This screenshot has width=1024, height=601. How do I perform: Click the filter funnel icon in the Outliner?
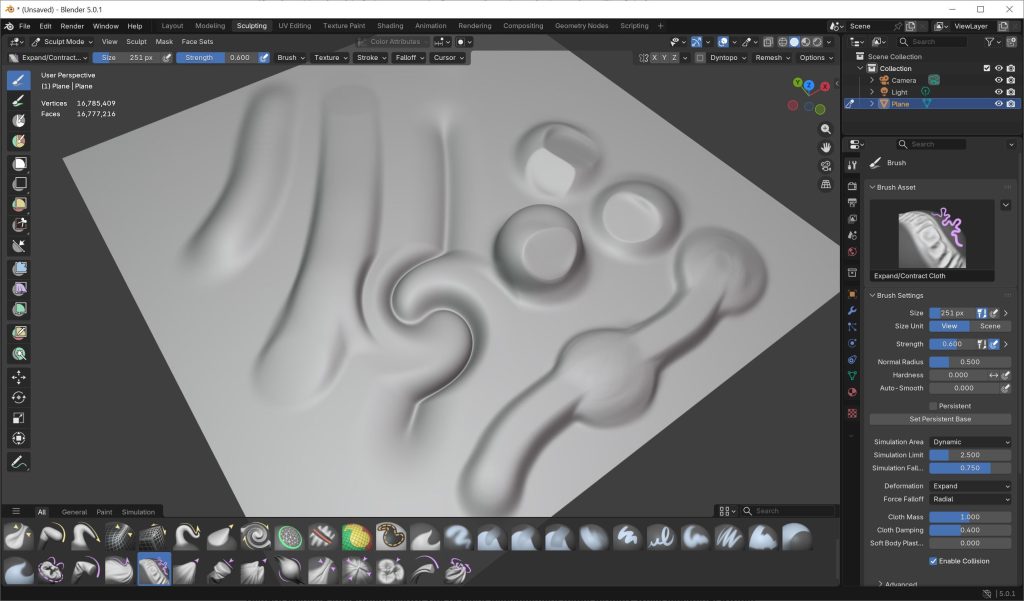pyautogui.click(x=990, y=42)
